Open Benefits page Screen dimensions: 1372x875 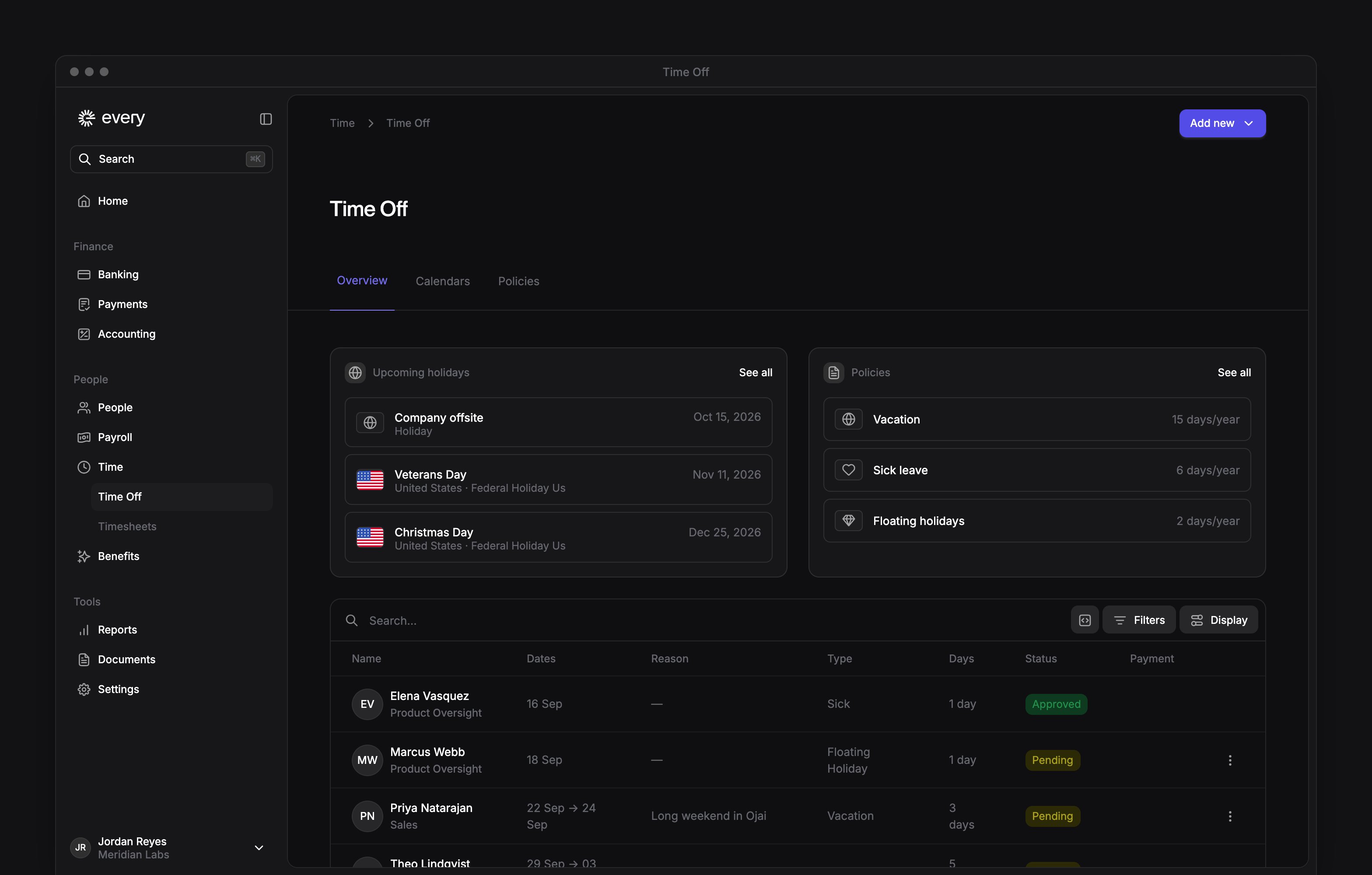tap(171, 556)
